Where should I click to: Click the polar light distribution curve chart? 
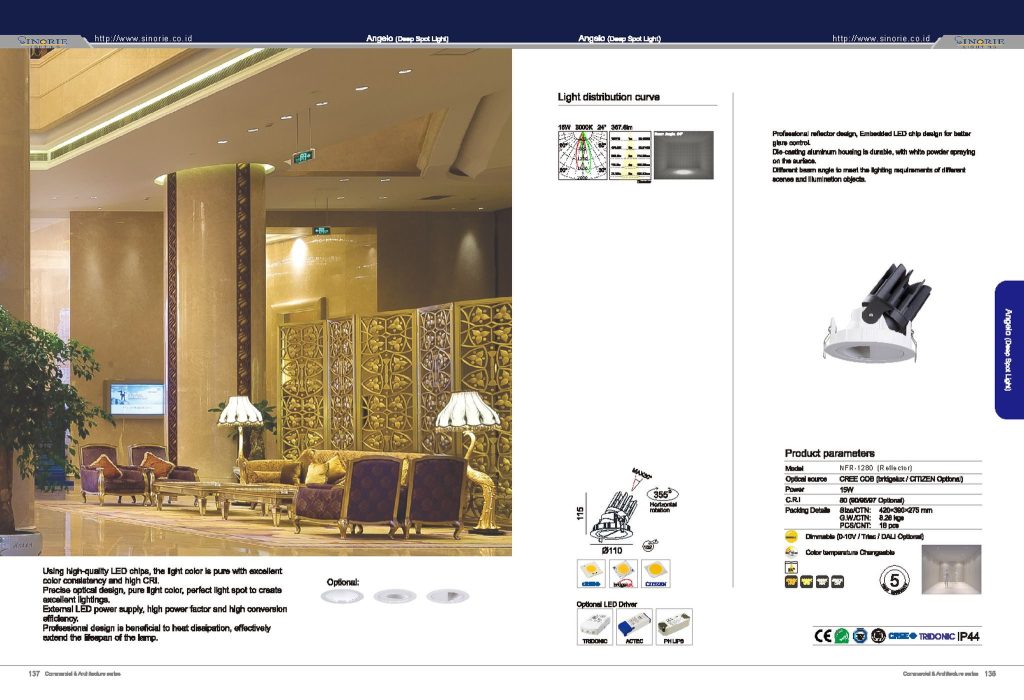(581, 156)
